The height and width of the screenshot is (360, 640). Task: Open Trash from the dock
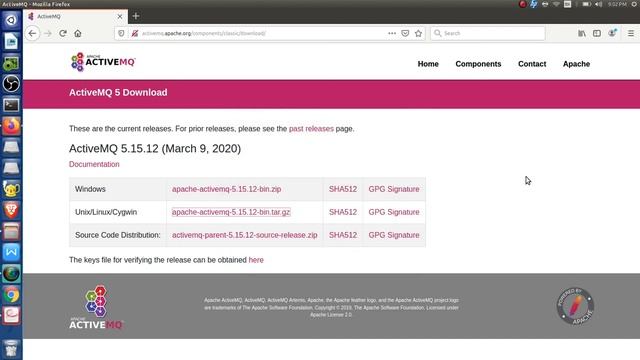(11, 350)
